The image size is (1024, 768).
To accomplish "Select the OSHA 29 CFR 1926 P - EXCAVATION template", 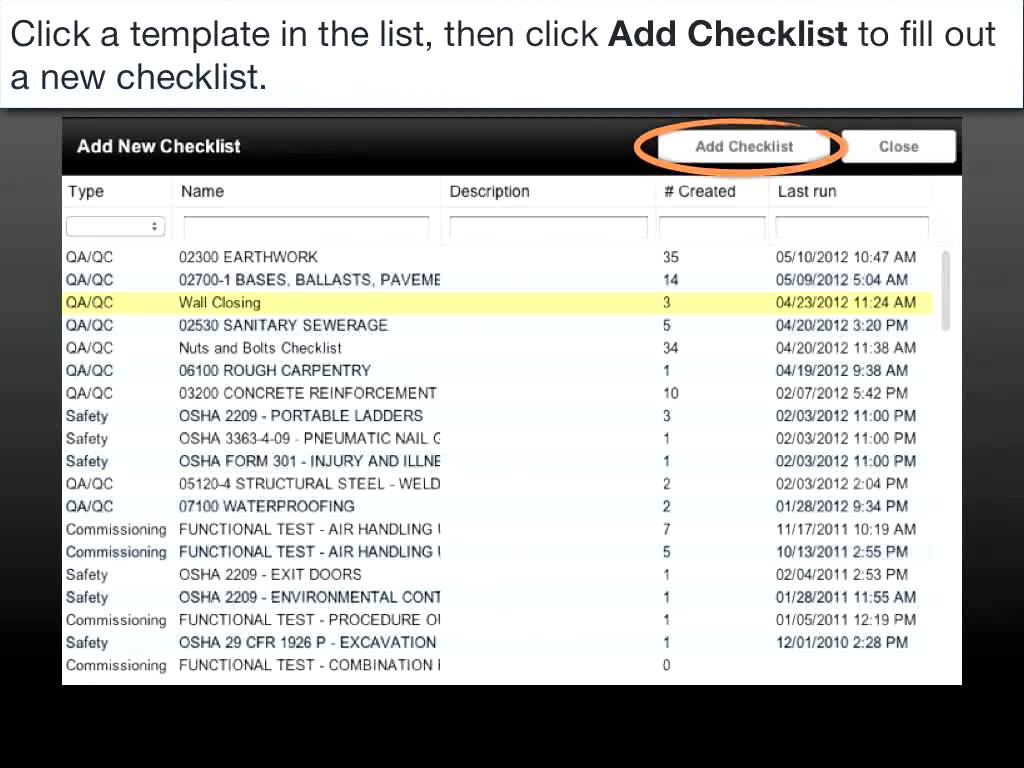I will (x=300, y=642).
